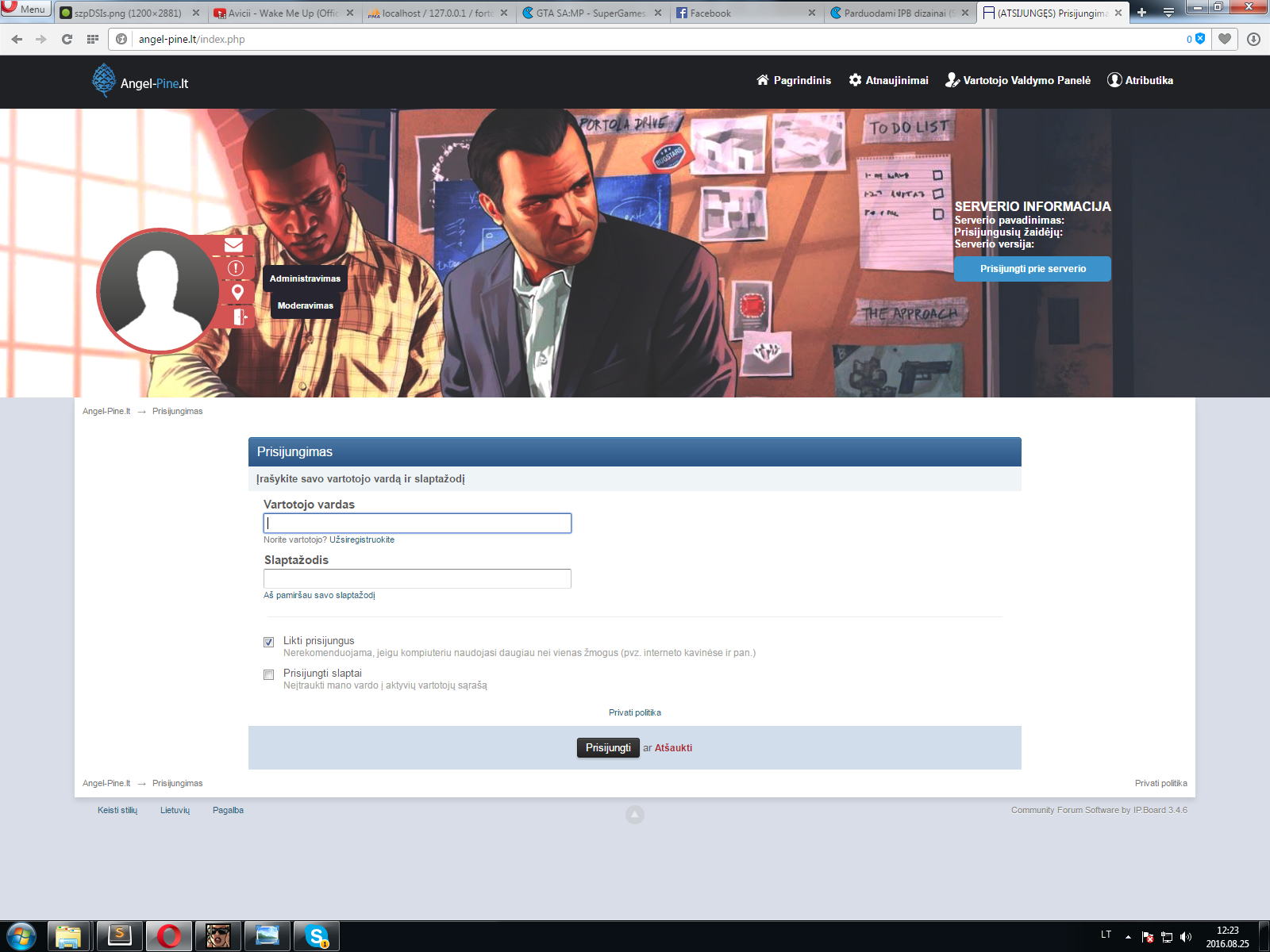Open Skype from taskbar
This screenshot has width=1270, height=952.
tap(317, 937)
